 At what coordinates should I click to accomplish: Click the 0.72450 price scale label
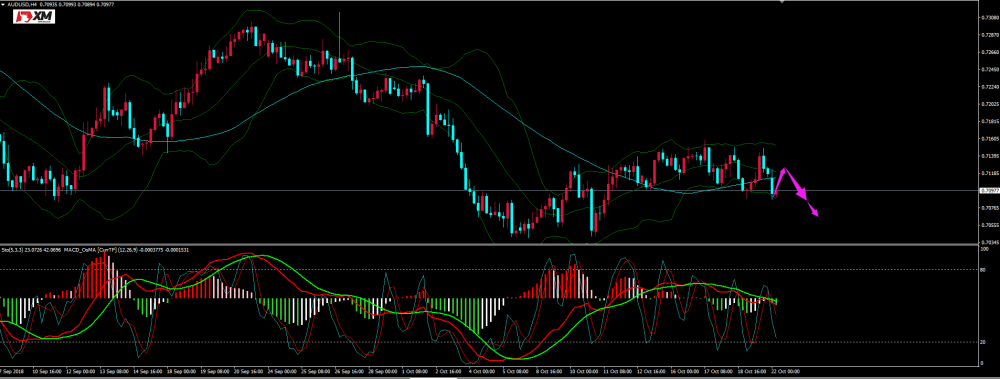tap(990, 69)
